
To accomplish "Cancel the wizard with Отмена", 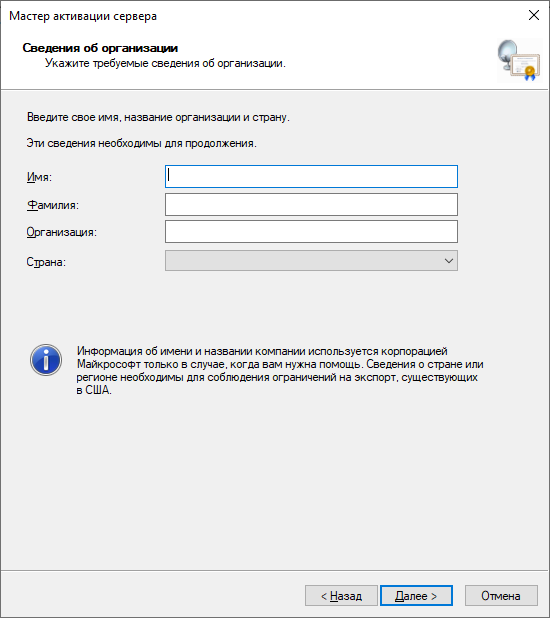I will coord(501,596).
